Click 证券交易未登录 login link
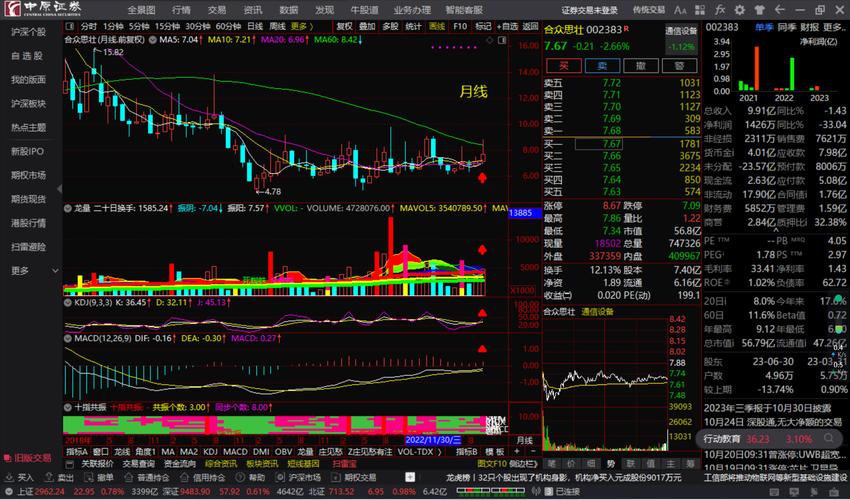This screenshot has height=500, width=850. [x=590, y=10]
